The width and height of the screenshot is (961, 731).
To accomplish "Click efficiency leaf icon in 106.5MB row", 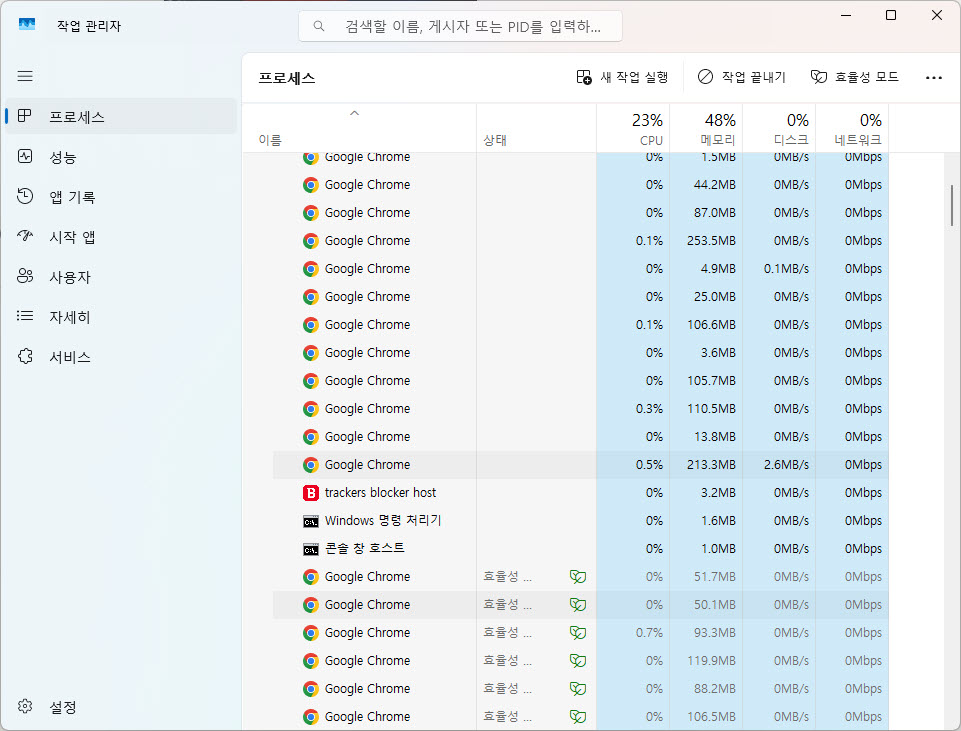I will (578, 716).
